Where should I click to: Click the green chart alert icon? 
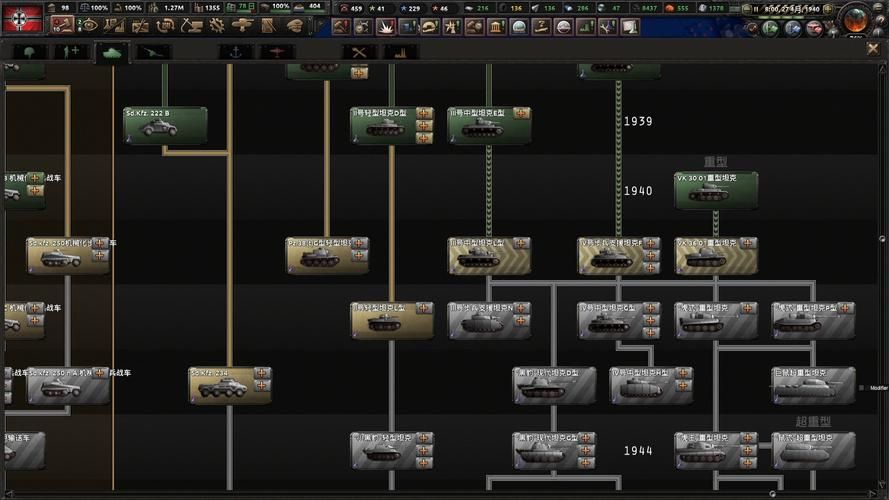click(586, 27)
